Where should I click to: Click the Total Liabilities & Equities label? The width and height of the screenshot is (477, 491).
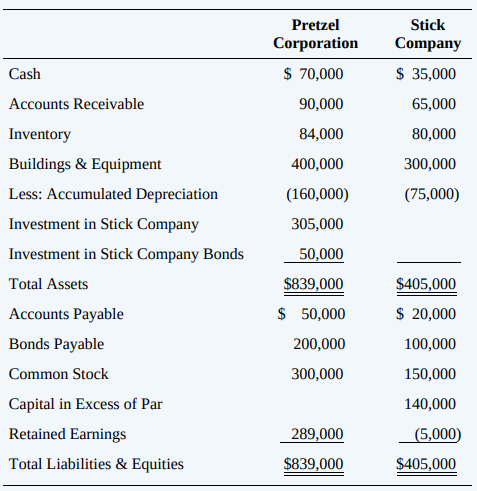[96, 464]
